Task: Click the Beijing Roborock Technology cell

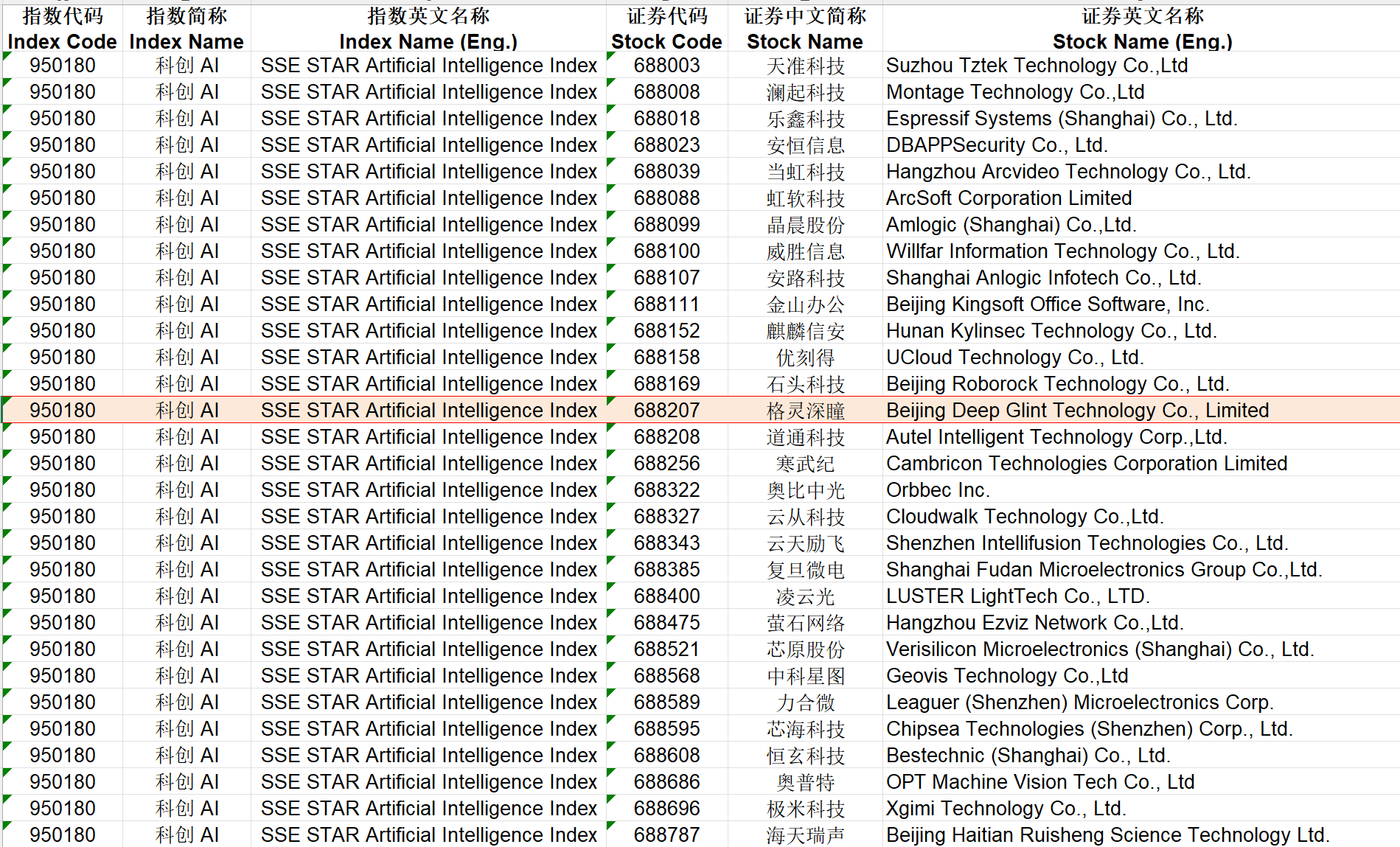Action: pyautogui.click(x=1057, y=384)
